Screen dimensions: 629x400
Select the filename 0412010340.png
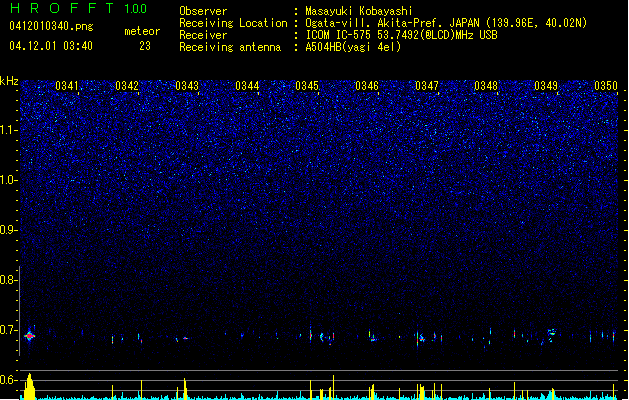(51, 26)
